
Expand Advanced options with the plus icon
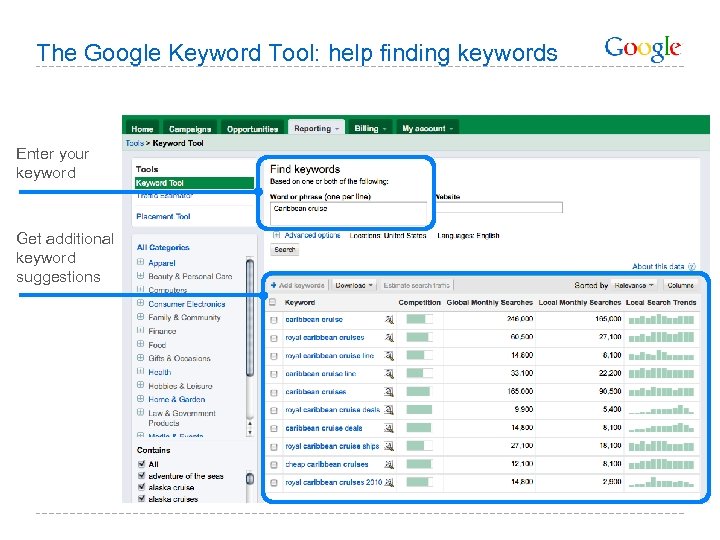click(x=276, y=235)
